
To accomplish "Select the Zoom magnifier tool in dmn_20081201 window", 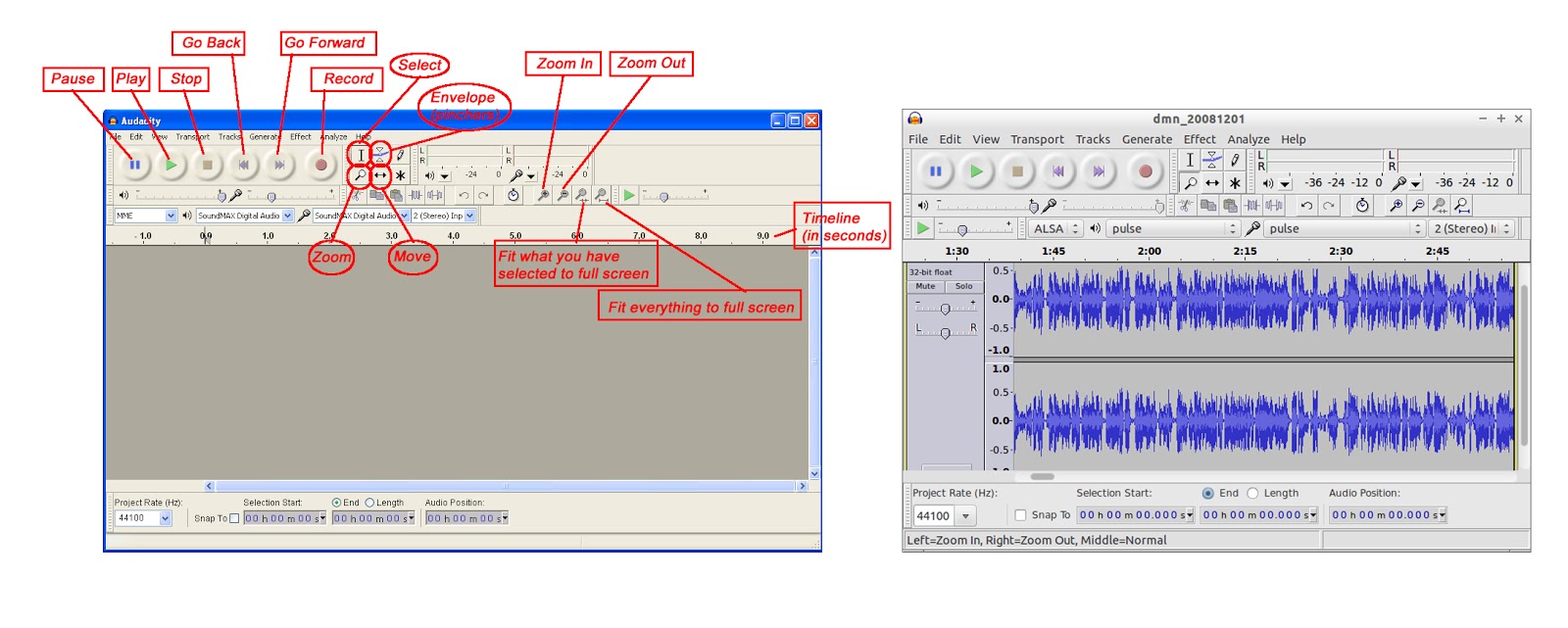I will [x=1190, y=183].
